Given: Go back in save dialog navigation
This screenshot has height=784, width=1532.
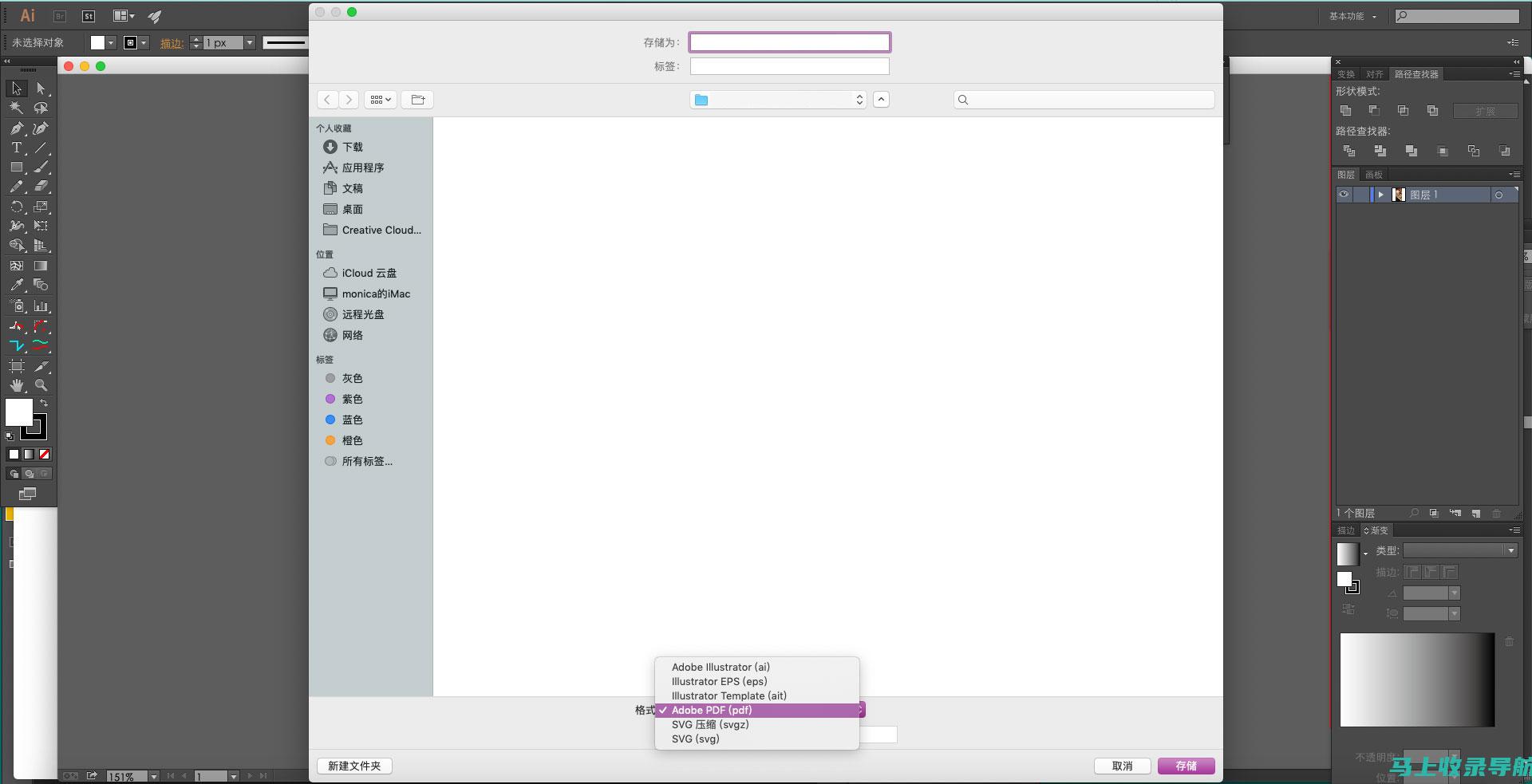Looking at the screenshot, I should [x=327, y=100].
